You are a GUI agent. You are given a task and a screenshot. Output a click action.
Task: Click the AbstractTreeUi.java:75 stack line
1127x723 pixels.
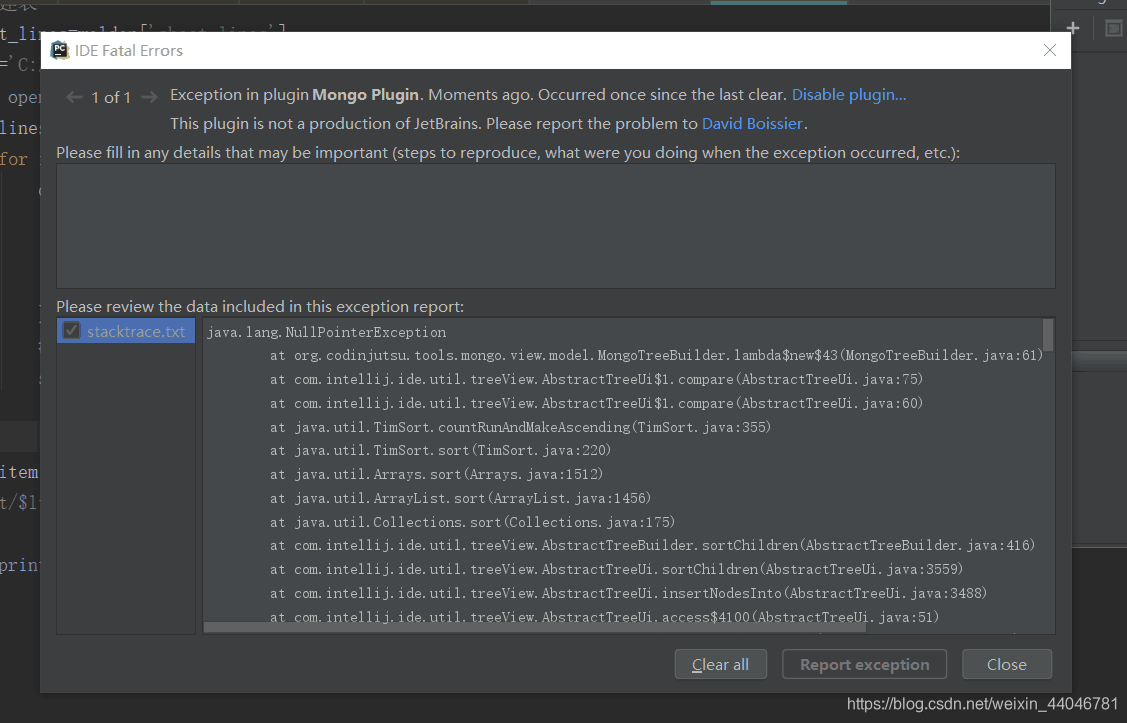(x=597, y=379)
